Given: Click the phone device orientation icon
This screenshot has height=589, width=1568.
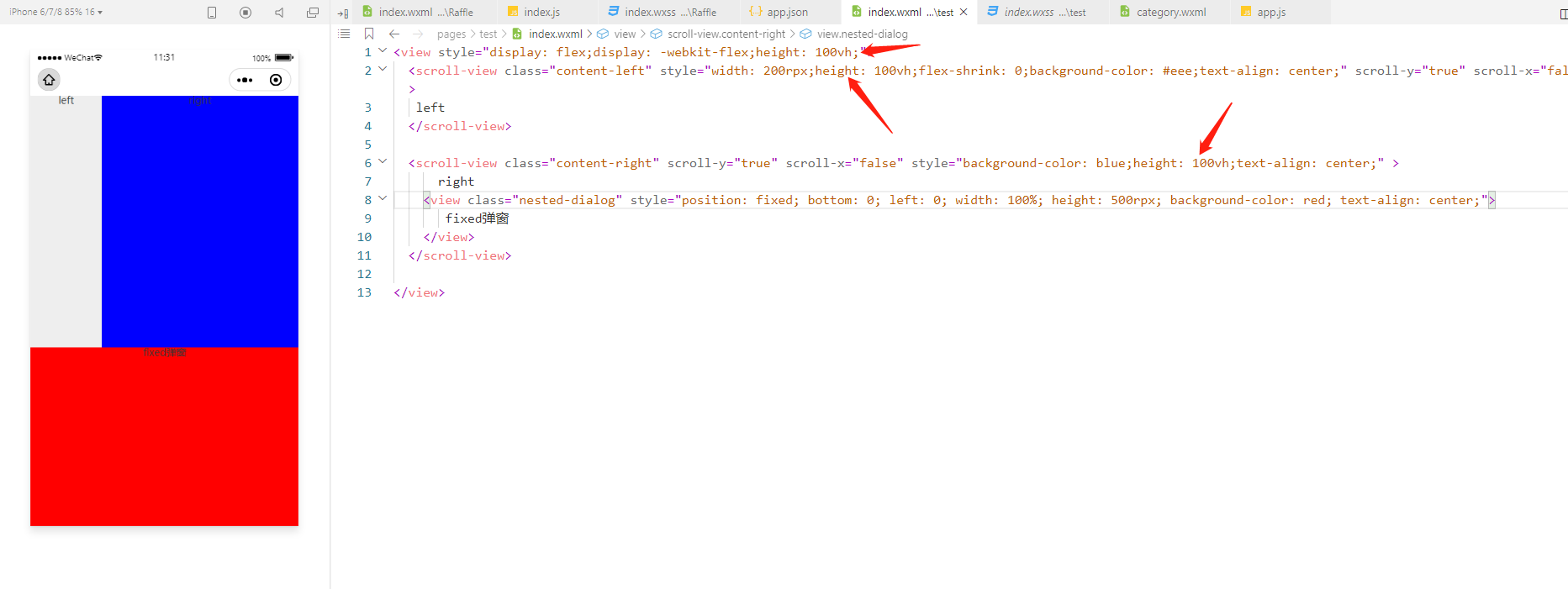Looking at the screenshot, I should [212, 12].
